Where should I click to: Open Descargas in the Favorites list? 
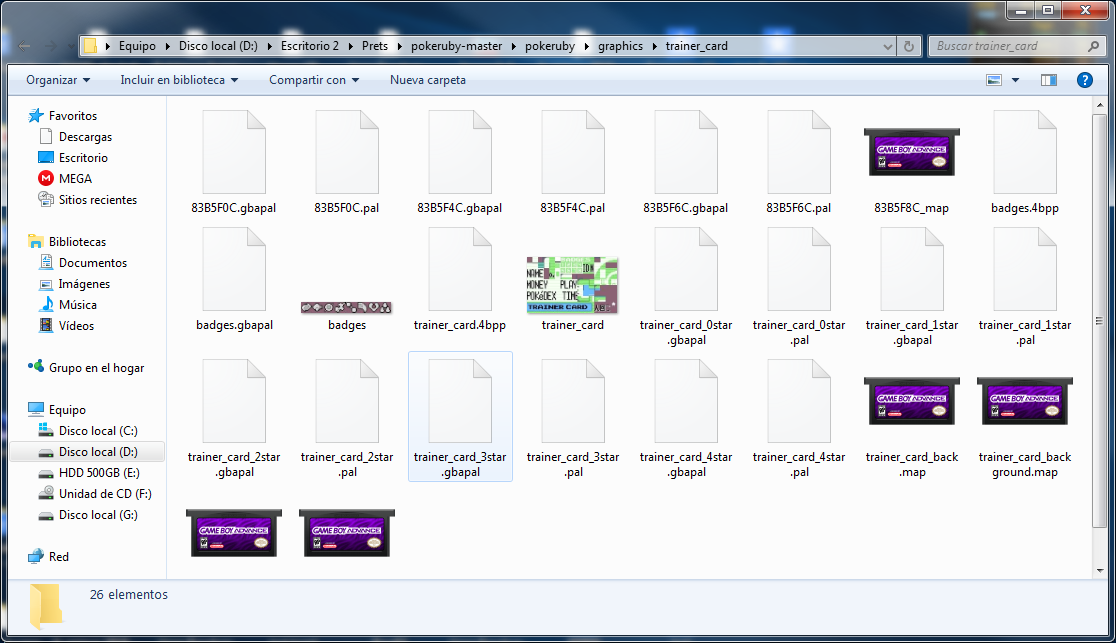point(85,137)
